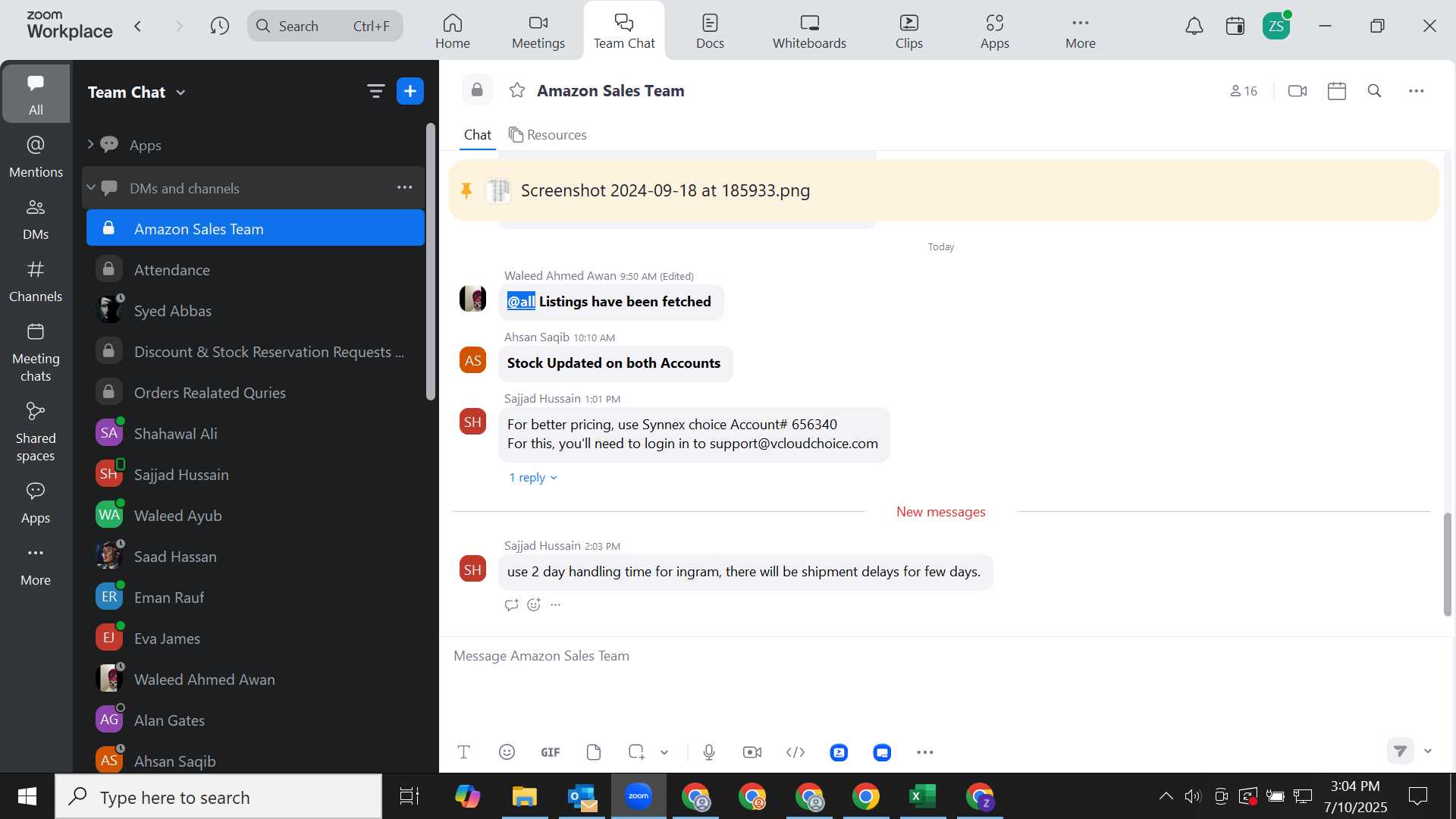Search within the chat via magnifier icon

[1374, 91]
